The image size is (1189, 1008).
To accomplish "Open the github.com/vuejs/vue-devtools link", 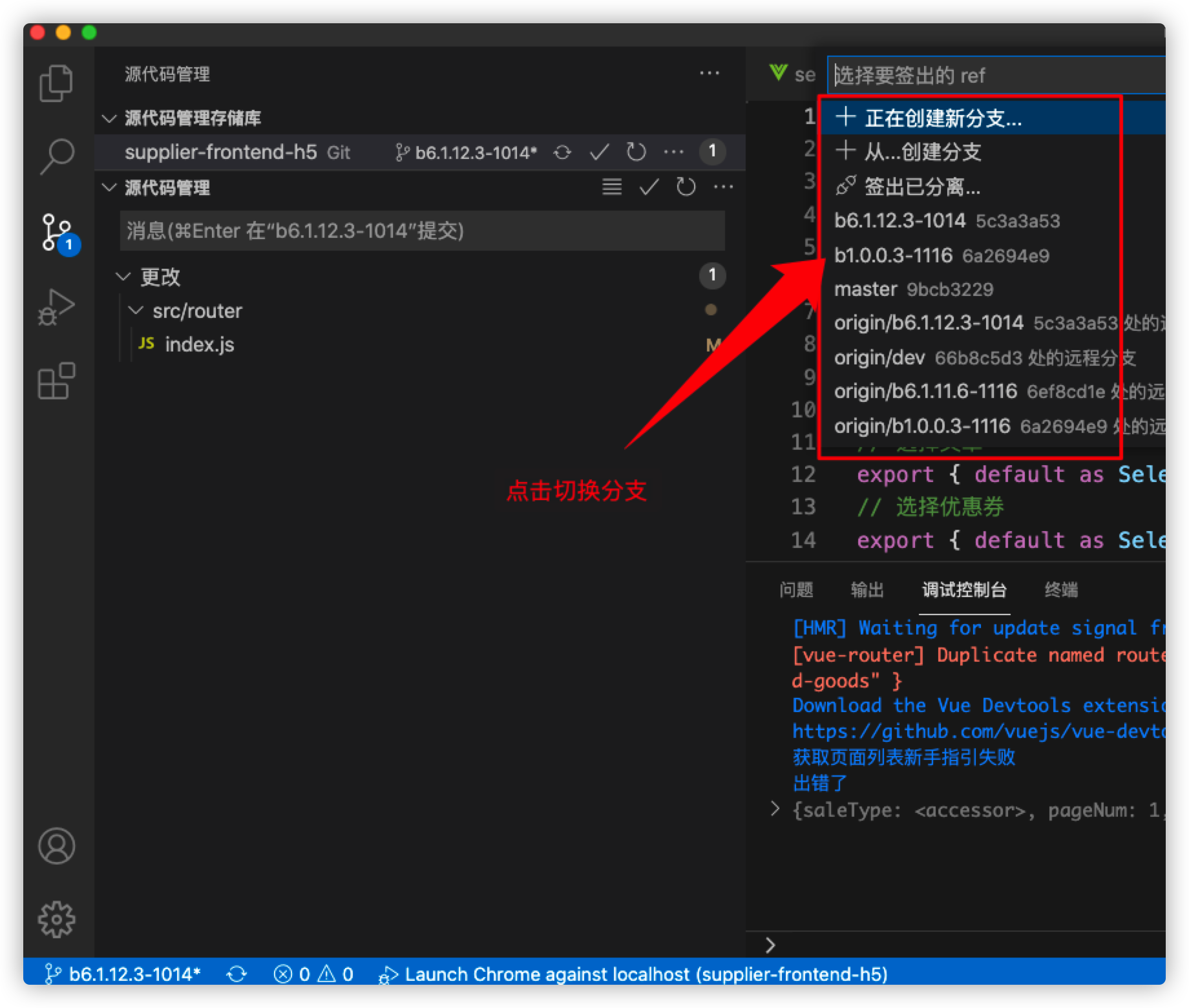I will pos(979,731).
